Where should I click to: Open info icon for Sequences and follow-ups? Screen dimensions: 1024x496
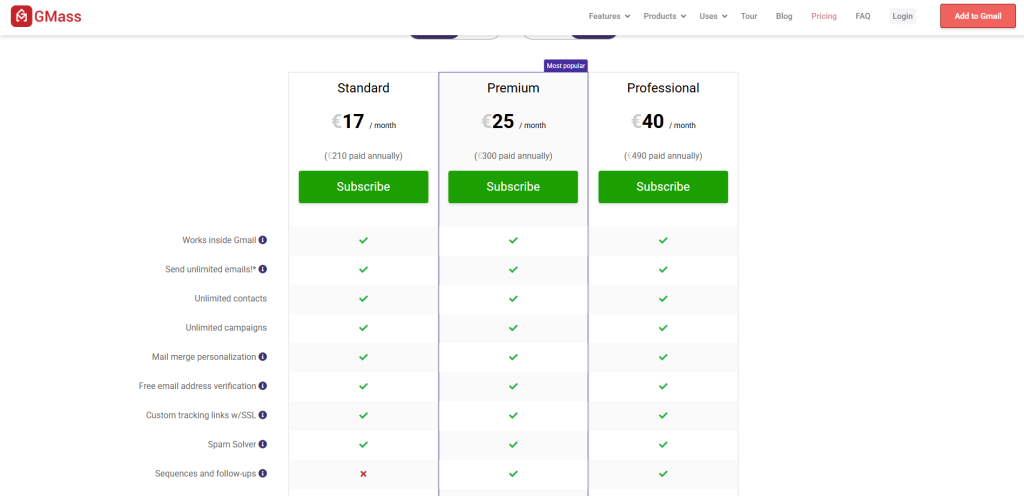263,473
